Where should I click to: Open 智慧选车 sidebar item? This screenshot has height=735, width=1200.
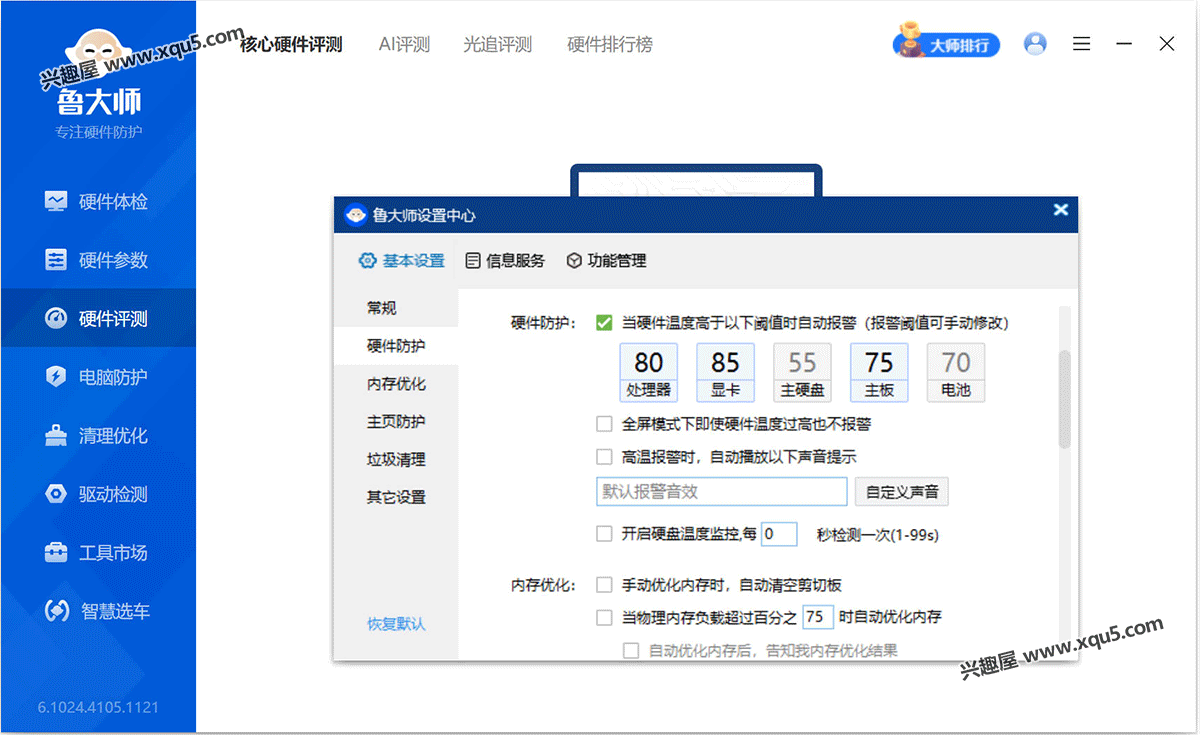98,611
